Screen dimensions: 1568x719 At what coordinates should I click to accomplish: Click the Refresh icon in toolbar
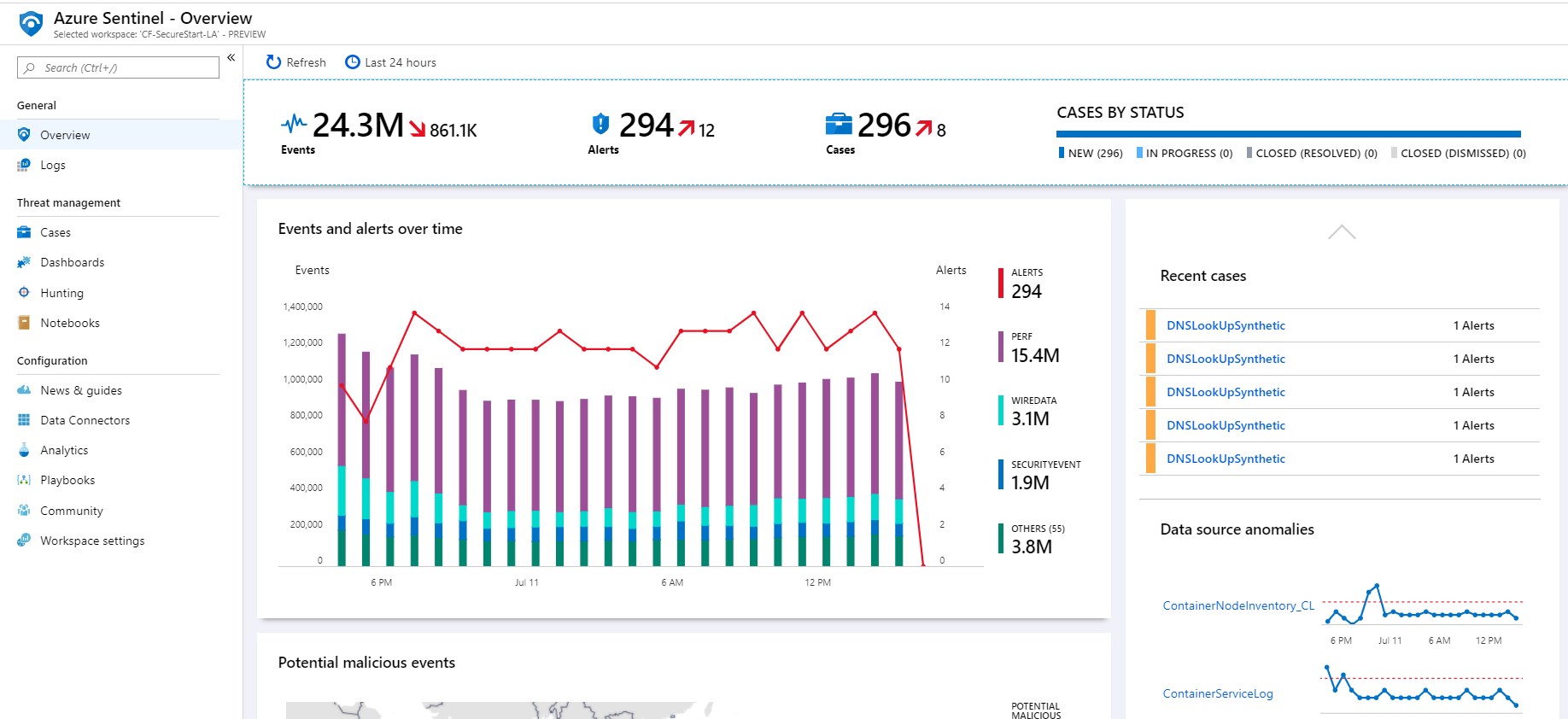[x=273, y=62]
